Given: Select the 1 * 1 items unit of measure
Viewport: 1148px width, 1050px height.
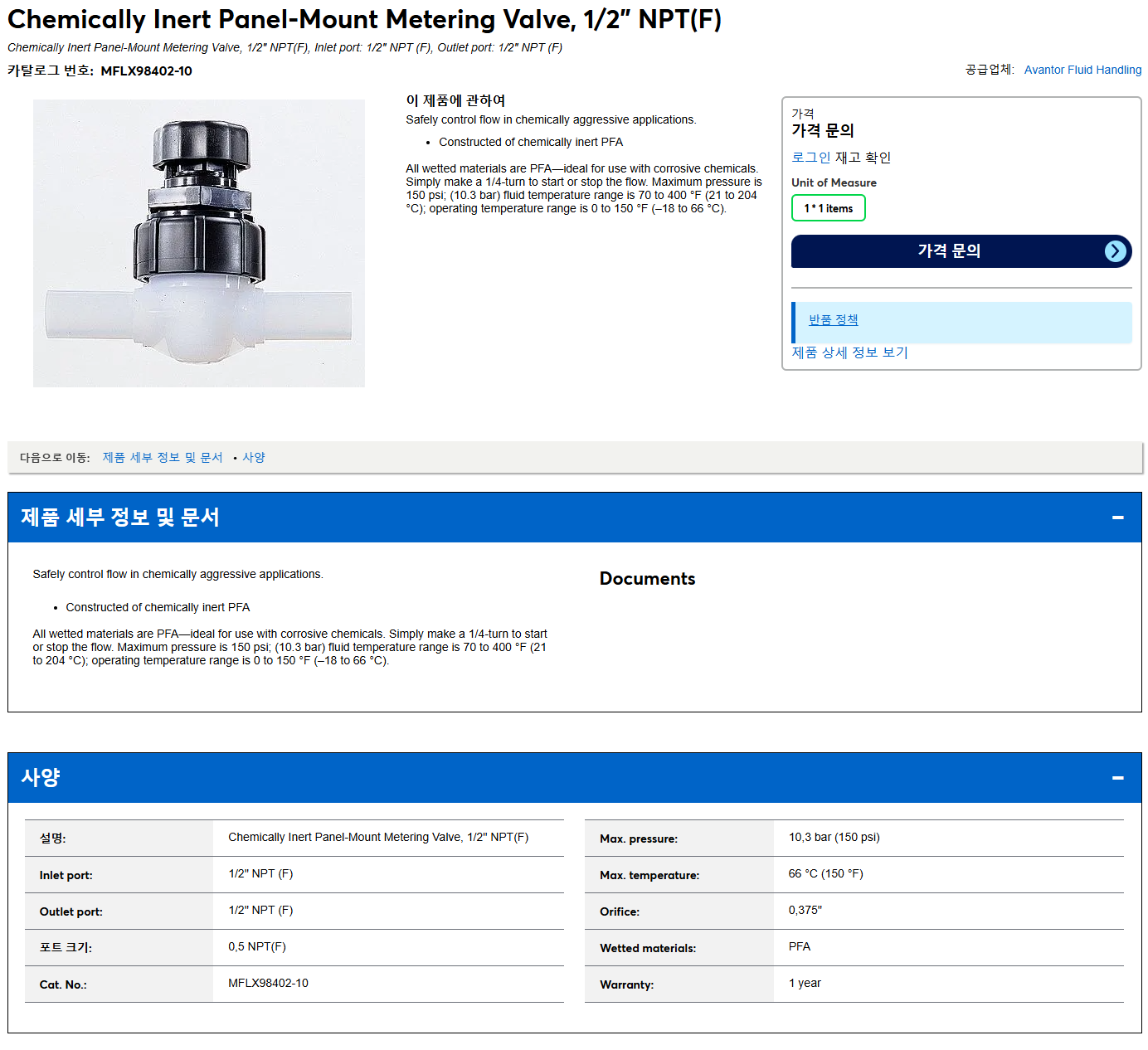Looking at the screenshot, I should coord(829,208).
